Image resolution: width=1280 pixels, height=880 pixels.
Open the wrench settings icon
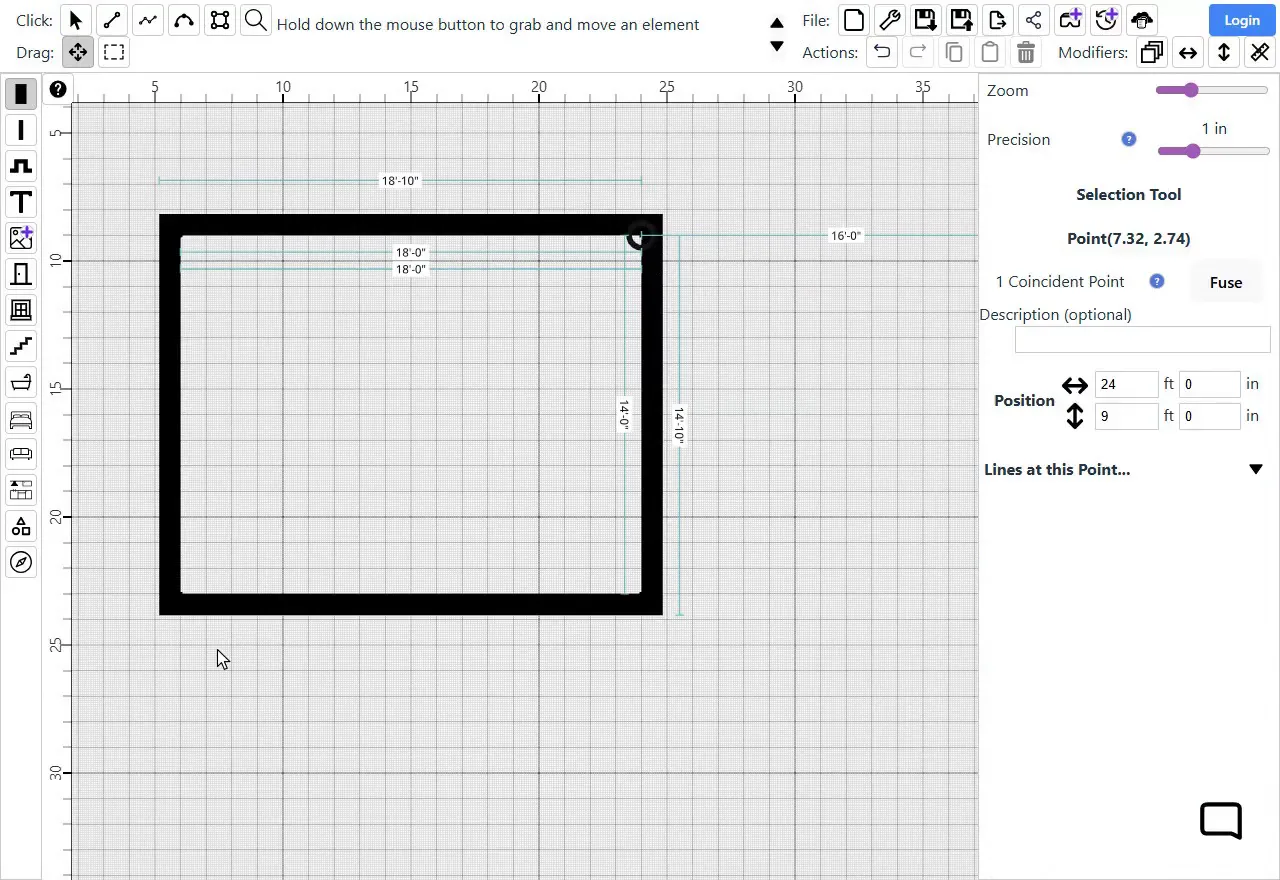click(889, 20)
